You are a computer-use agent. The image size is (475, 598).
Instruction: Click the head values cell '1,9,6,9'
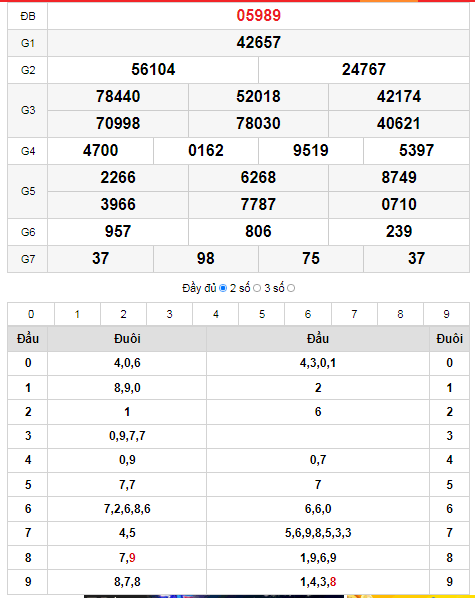(318, 558)
